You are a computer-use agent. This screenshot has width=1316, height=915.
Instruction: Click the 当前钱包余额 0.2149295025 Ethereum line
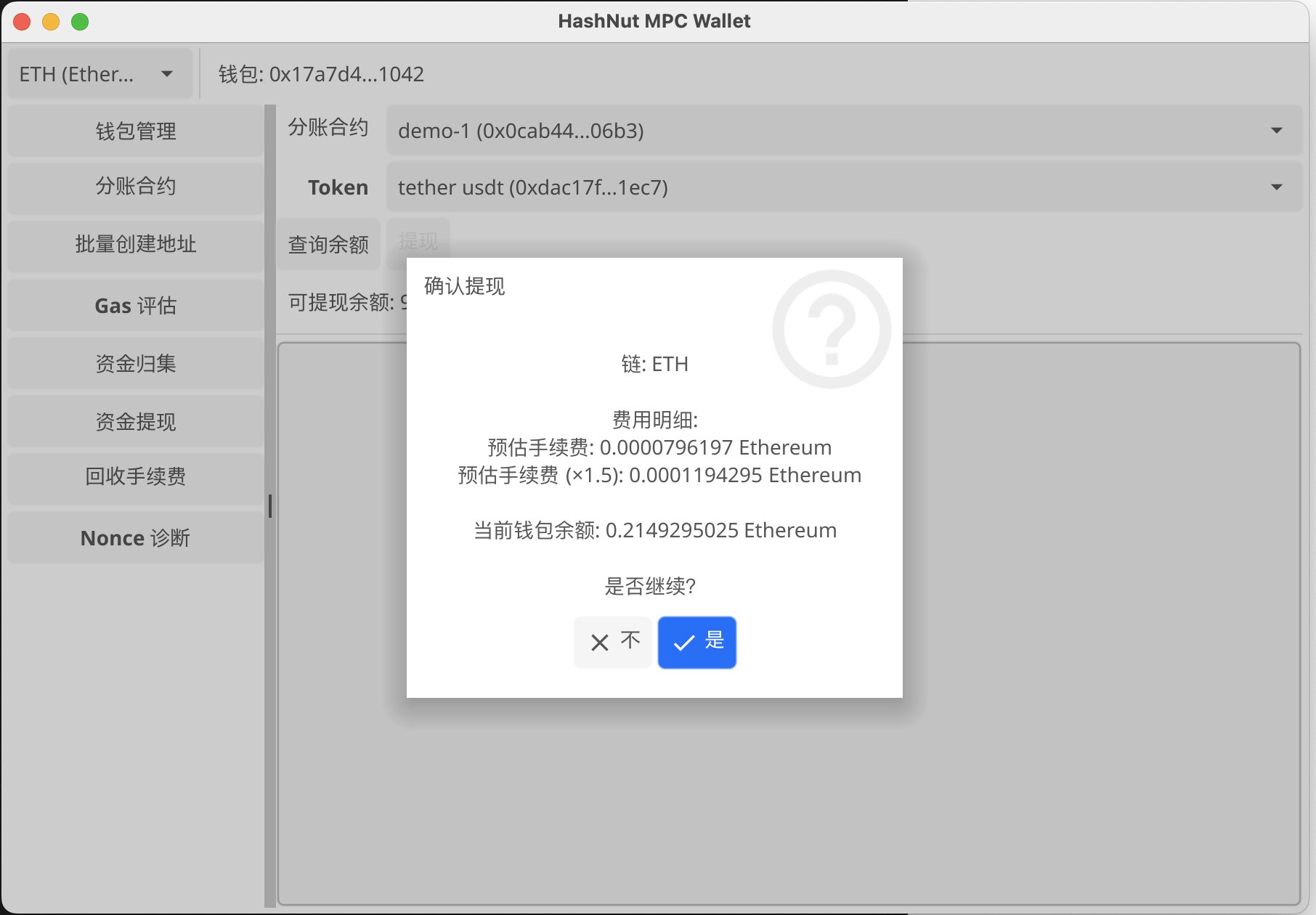[655, 530]
